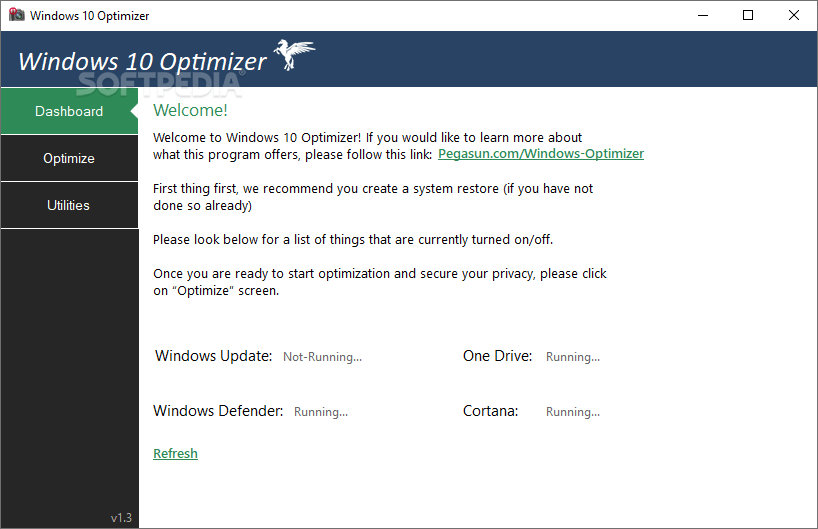This screenshot has height=529, width=818.
Task: Click the 'One Drive:' label
Action: click(497, 356)
